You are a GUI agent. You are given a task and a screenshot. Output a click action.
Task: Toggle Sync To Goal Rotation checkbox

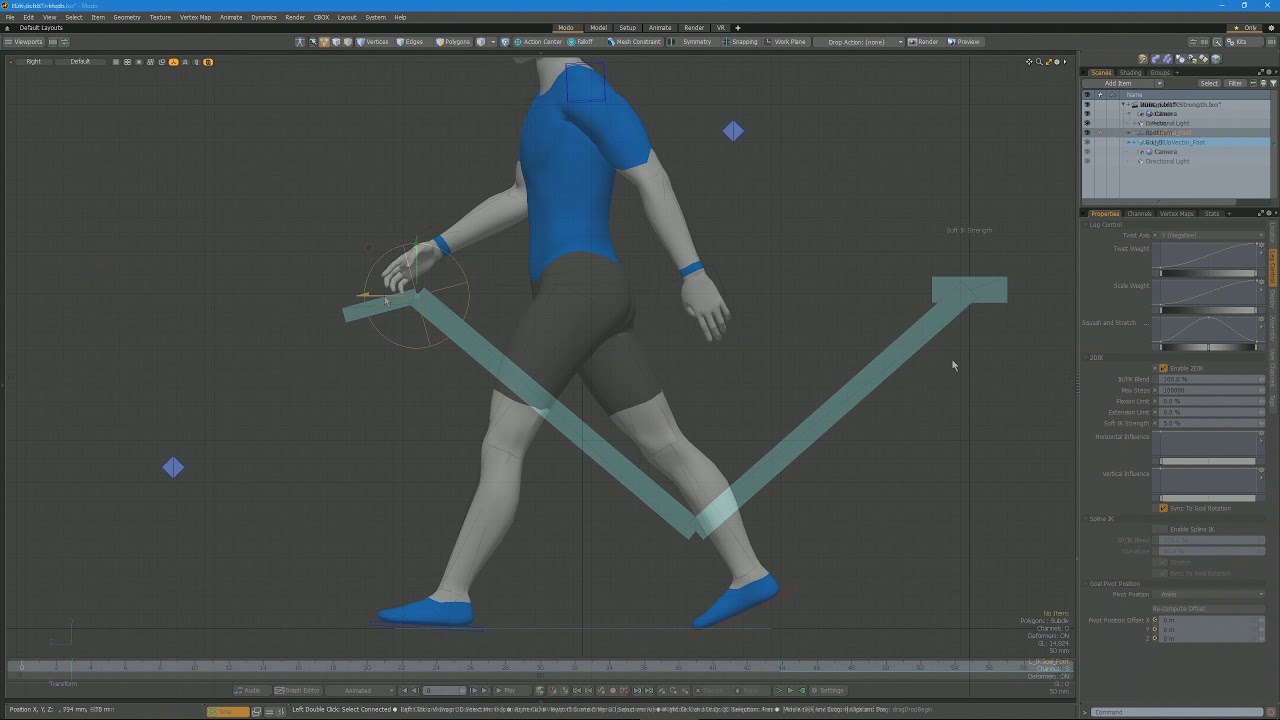[x=1163, y=508]
